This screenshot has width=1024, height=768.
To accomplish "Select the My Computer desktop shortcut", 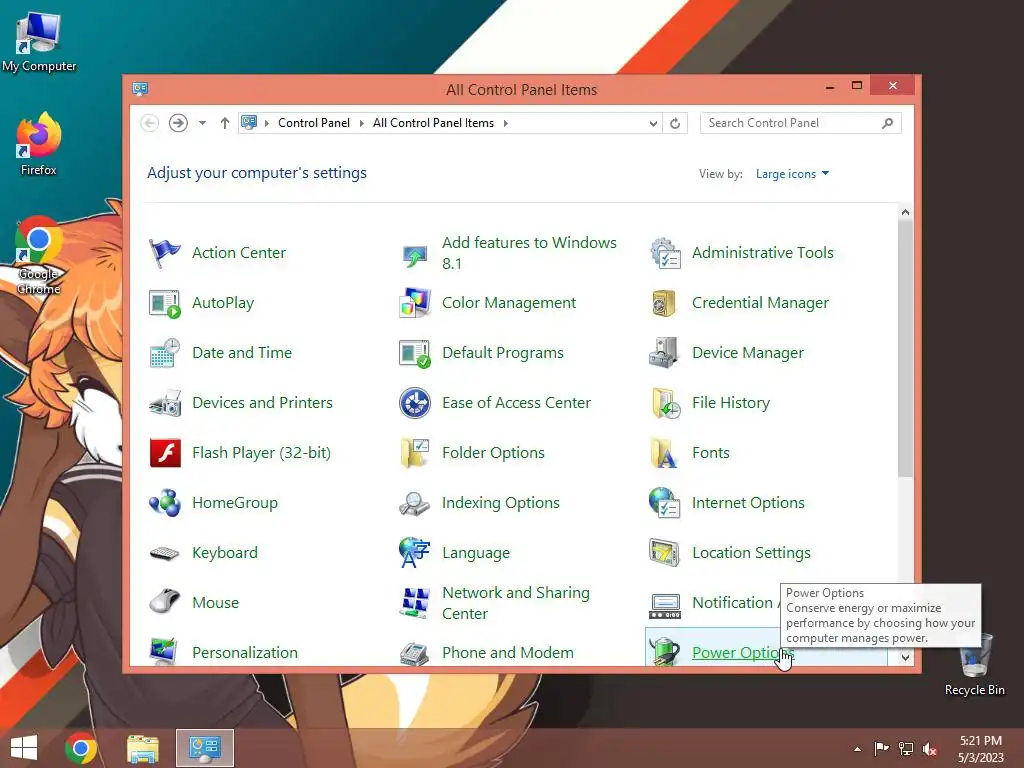I will (39, 42).
